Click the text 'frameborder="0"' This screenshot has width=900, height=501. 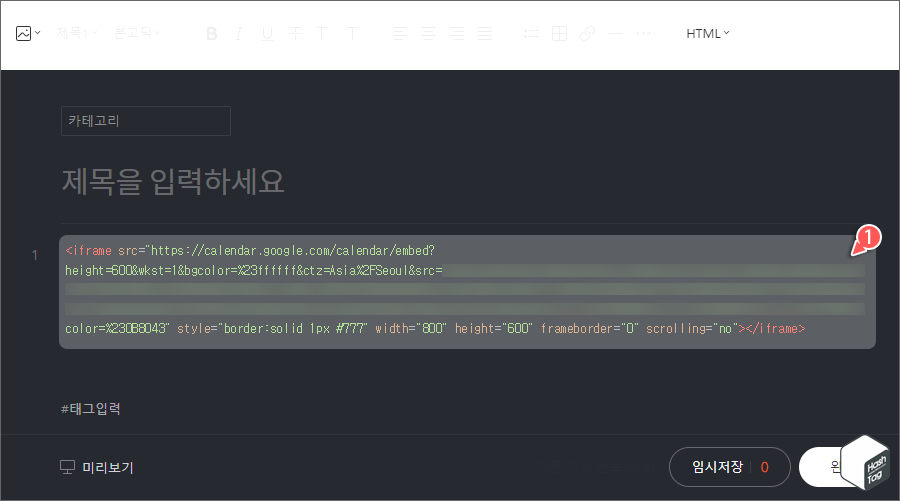tap(589, 328)
